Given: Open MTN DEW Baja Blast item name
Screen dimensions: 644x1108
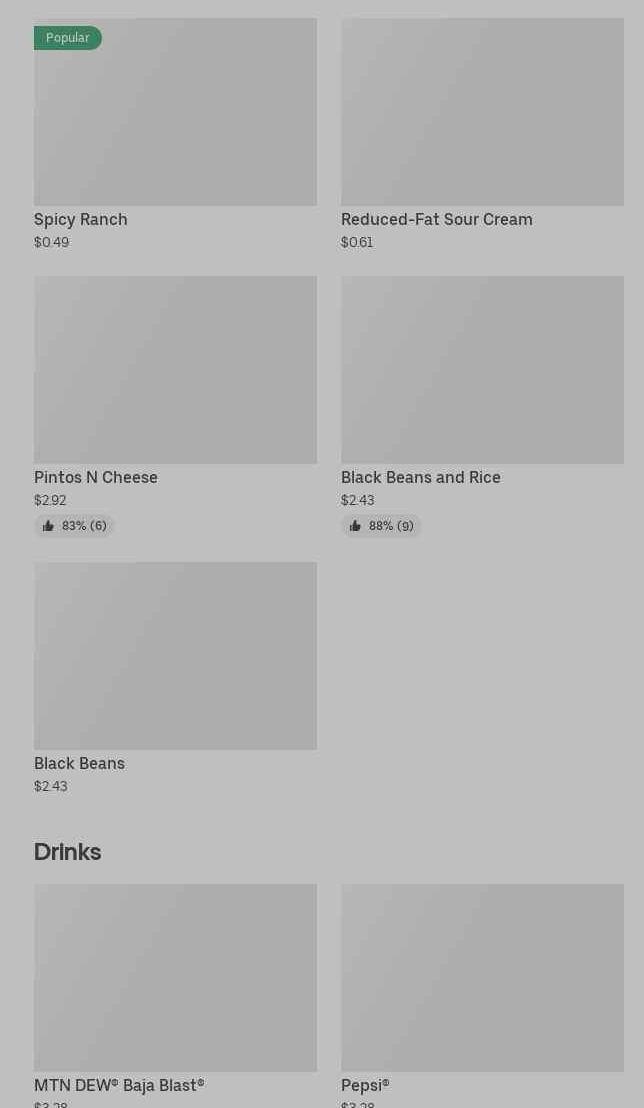Looking at the screenshot, I should tap(119, 1086).
